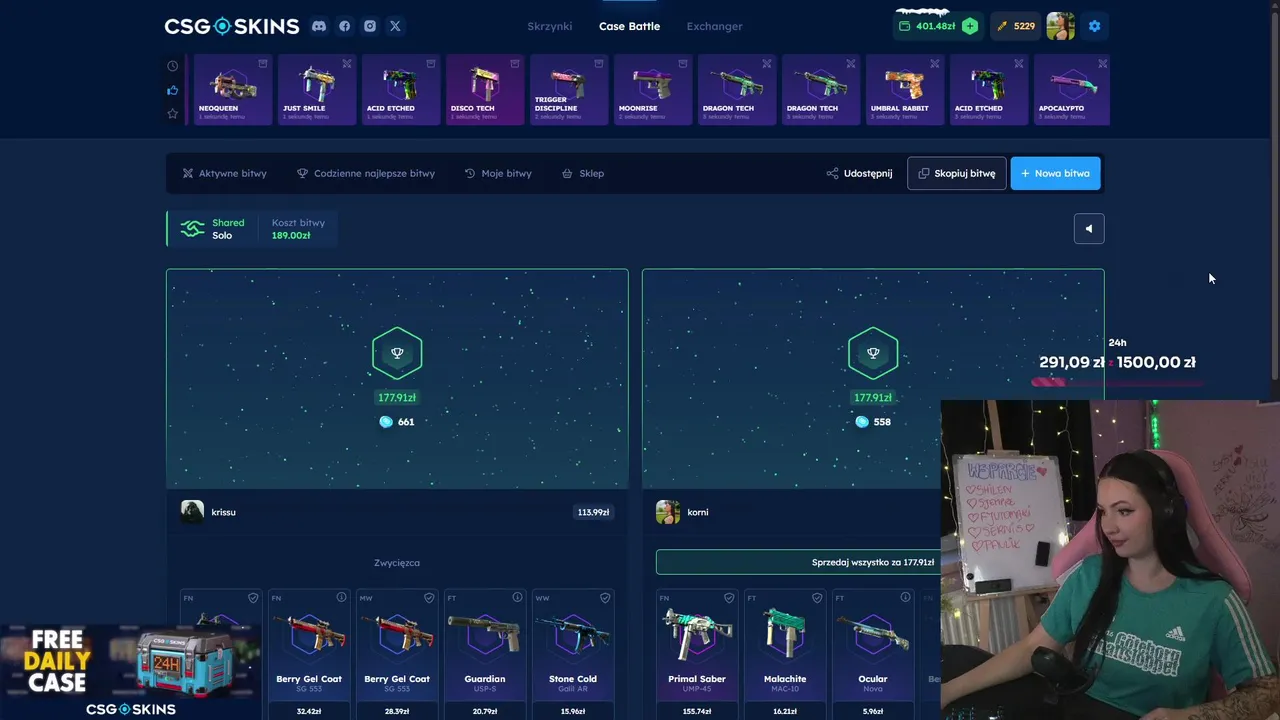The height and width of the screenshot is (720, 1280).
Task: Click the 24h 1500,00 zł progress bar
Action: click(1117, 381)
